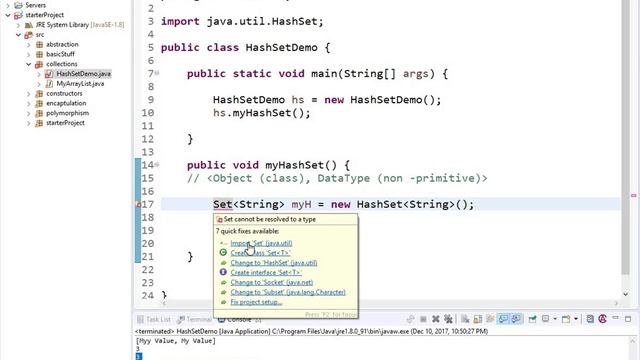Click the HashSetDemo.java file icon
640x360 pixels.
(x=49, y=74)
